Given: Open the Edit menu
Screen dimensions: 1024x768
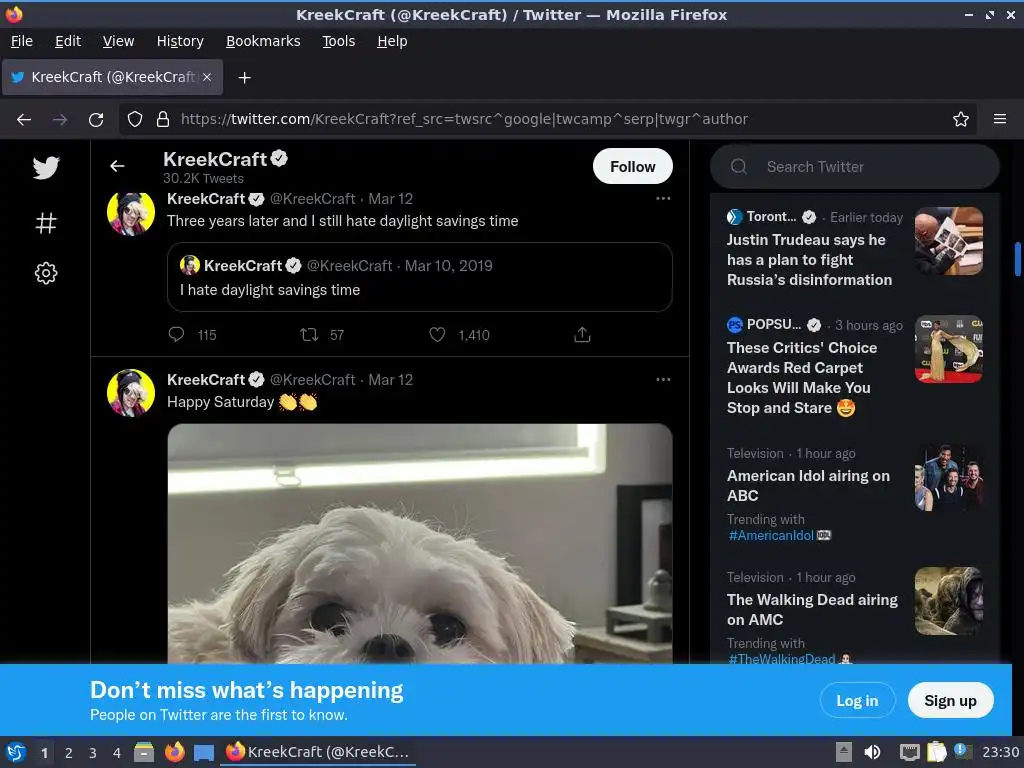Looking at the screenshot, I should point(68,41).
